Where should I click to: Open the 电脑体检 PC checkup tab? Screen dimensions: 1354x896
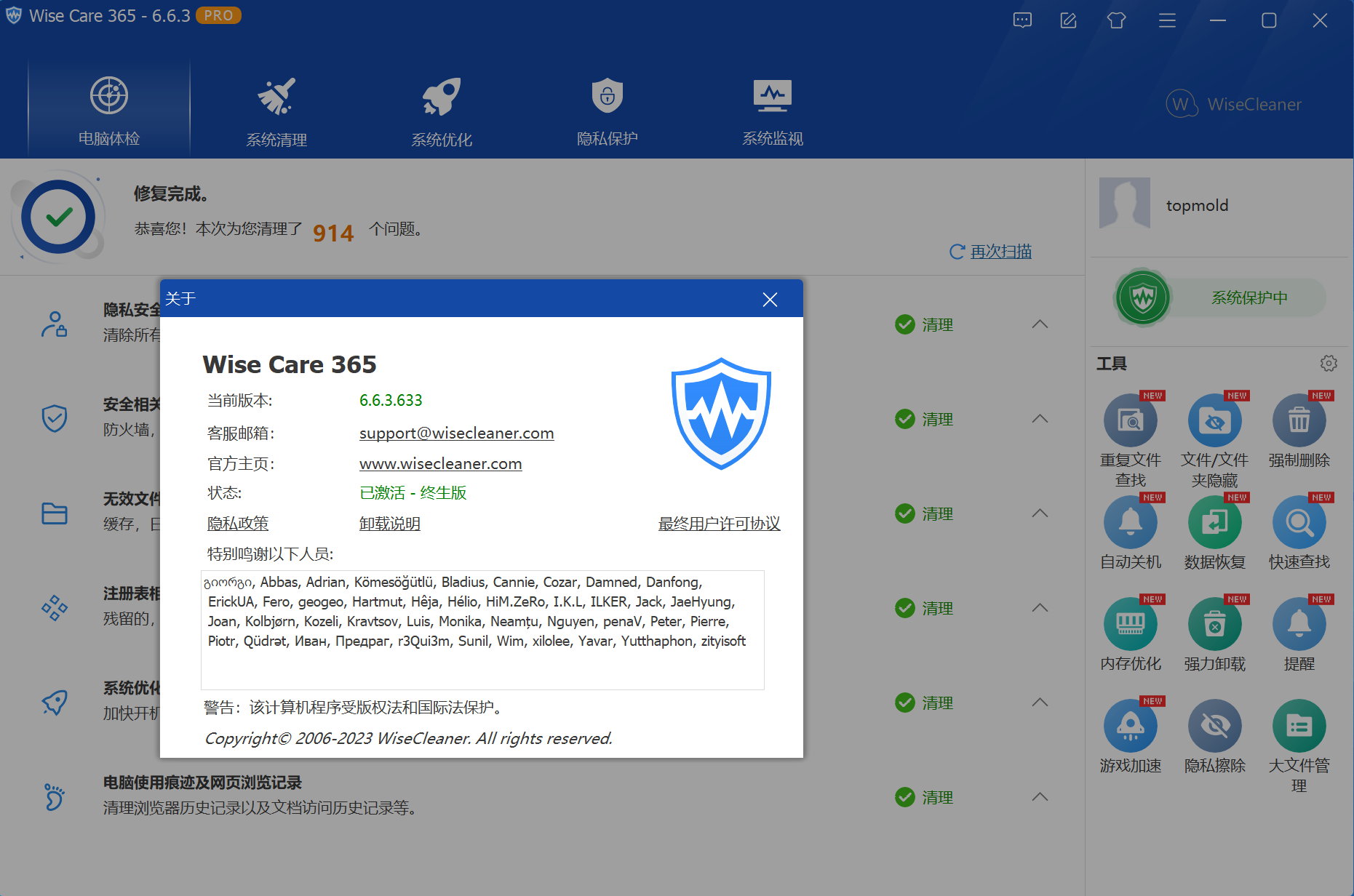coord(109,109)
